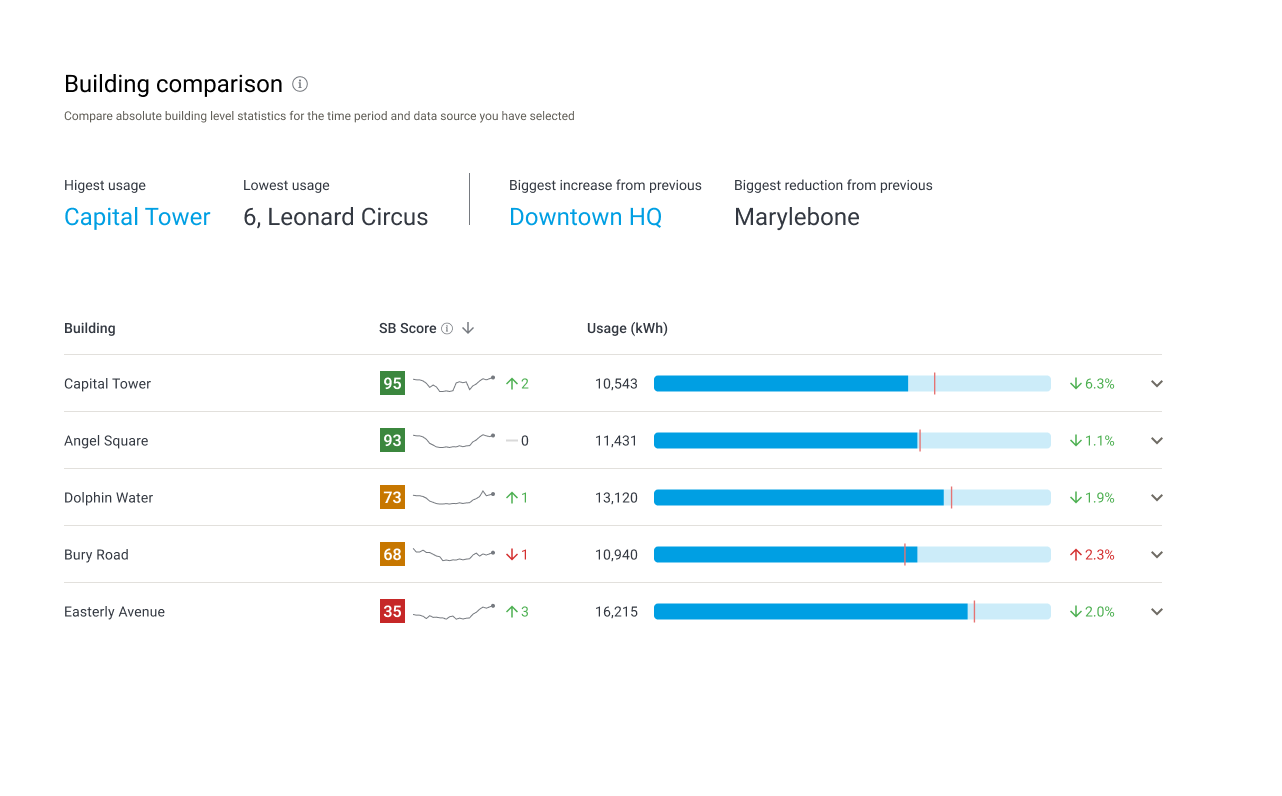Click the info icon beside Building comparison
The width and height of the screenshot is (1282, 796).
[x=300, y=84]
